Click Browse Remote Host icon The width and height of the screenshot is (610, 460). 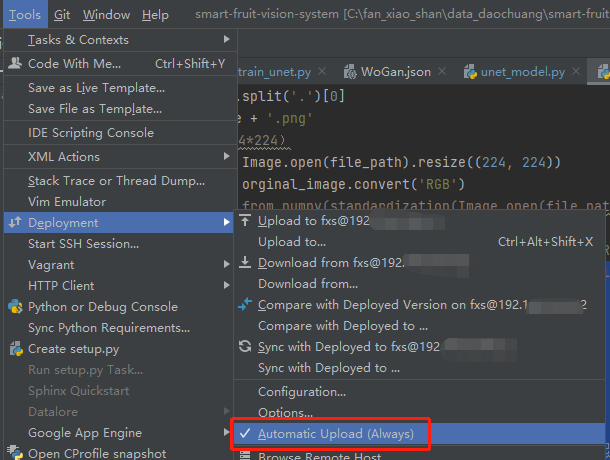click(245, 455)
